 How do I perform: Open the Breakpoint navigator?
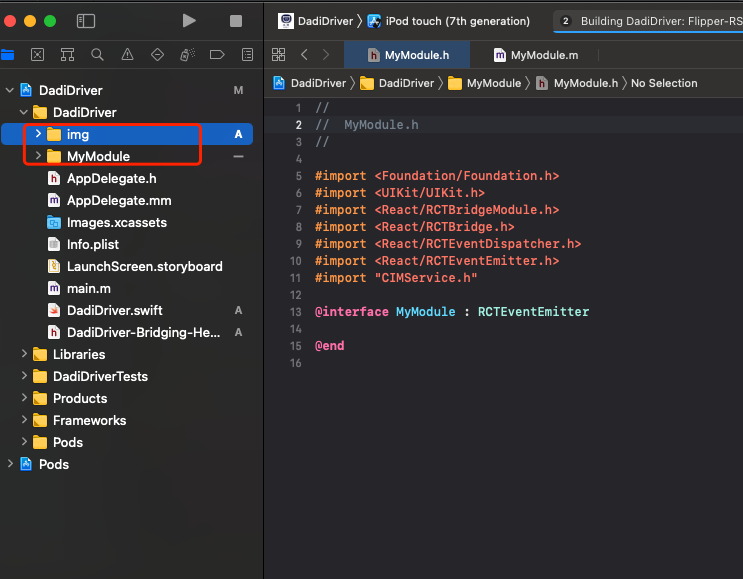[217, 55]
